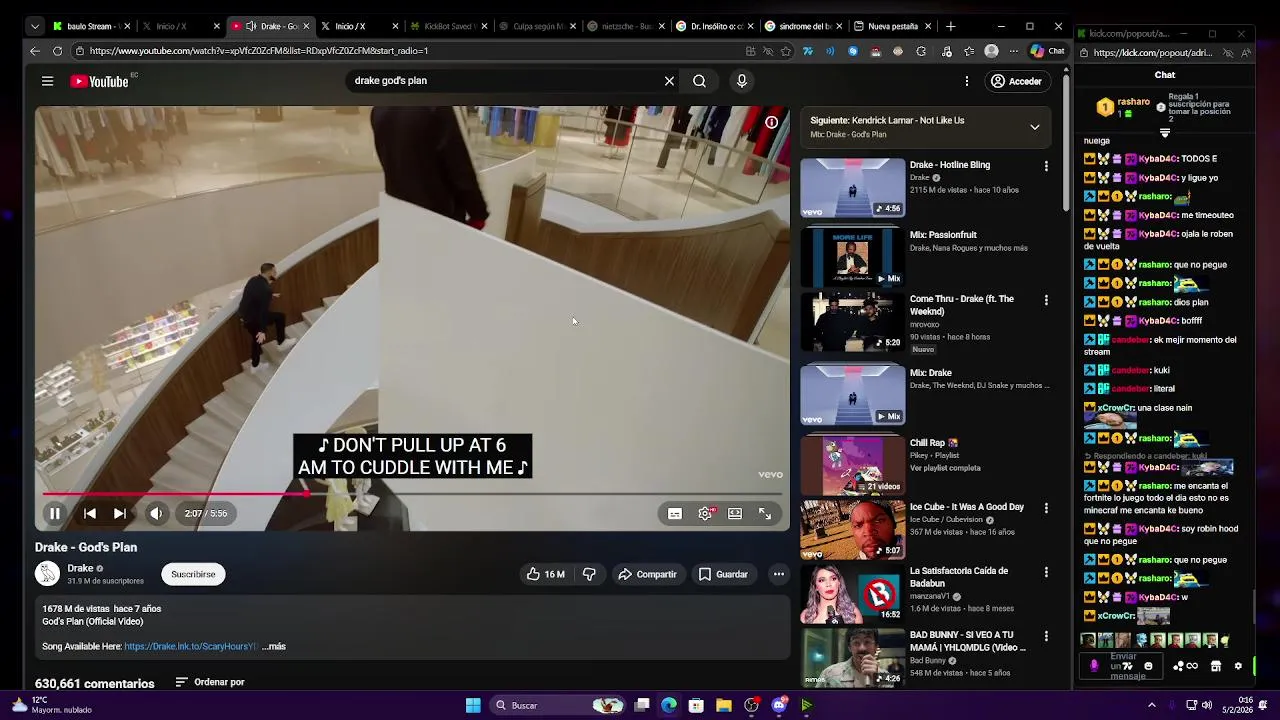Open Copilot Chat in the browser toolbar
Screen dimensions: 1280x720
1047,51
